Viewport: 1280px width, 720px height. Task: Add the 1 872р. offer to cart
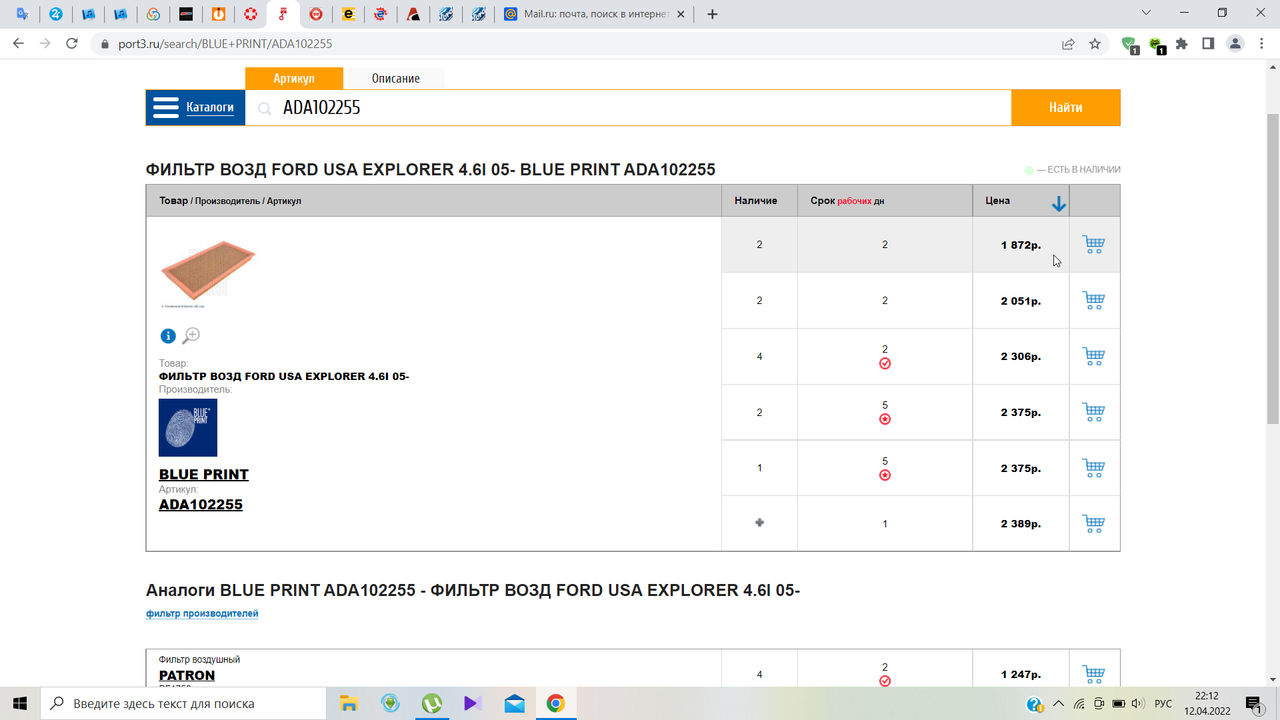1094,245
